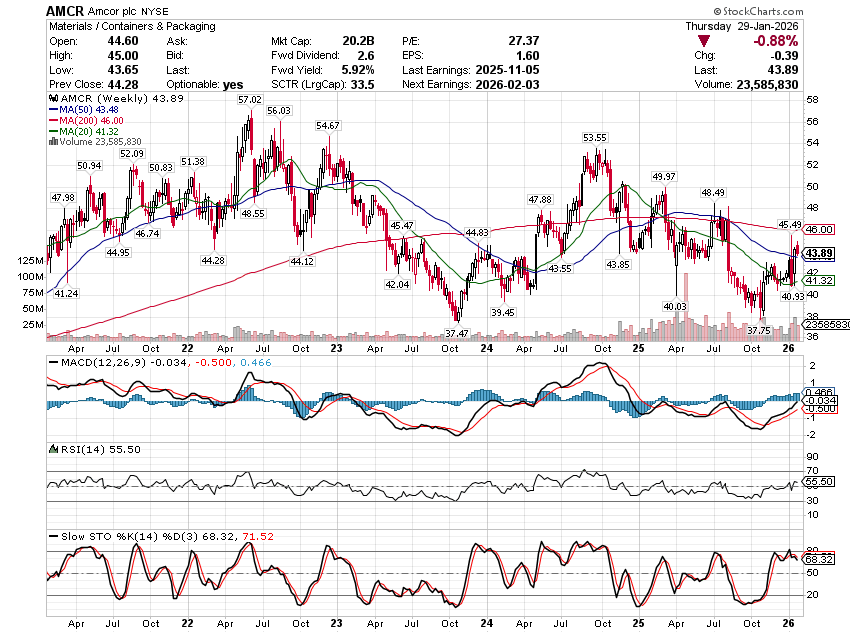Click the green 41.32 MA(20) axis tag
The width and height of the screenshot is (850, 633).
click(x=819, y=281)
